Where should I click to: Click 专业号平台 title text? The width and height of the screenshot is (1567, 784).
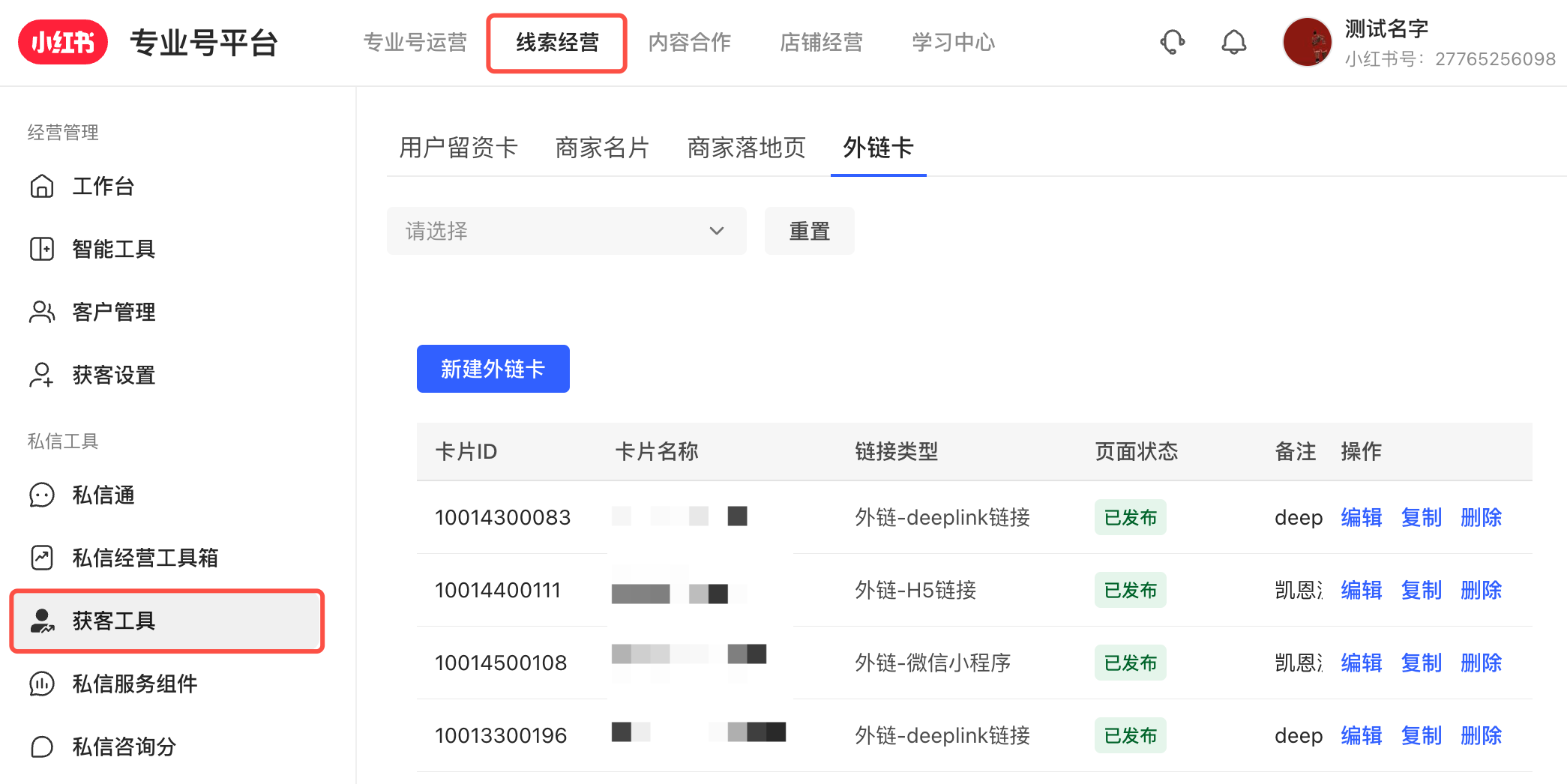(204, 43)
